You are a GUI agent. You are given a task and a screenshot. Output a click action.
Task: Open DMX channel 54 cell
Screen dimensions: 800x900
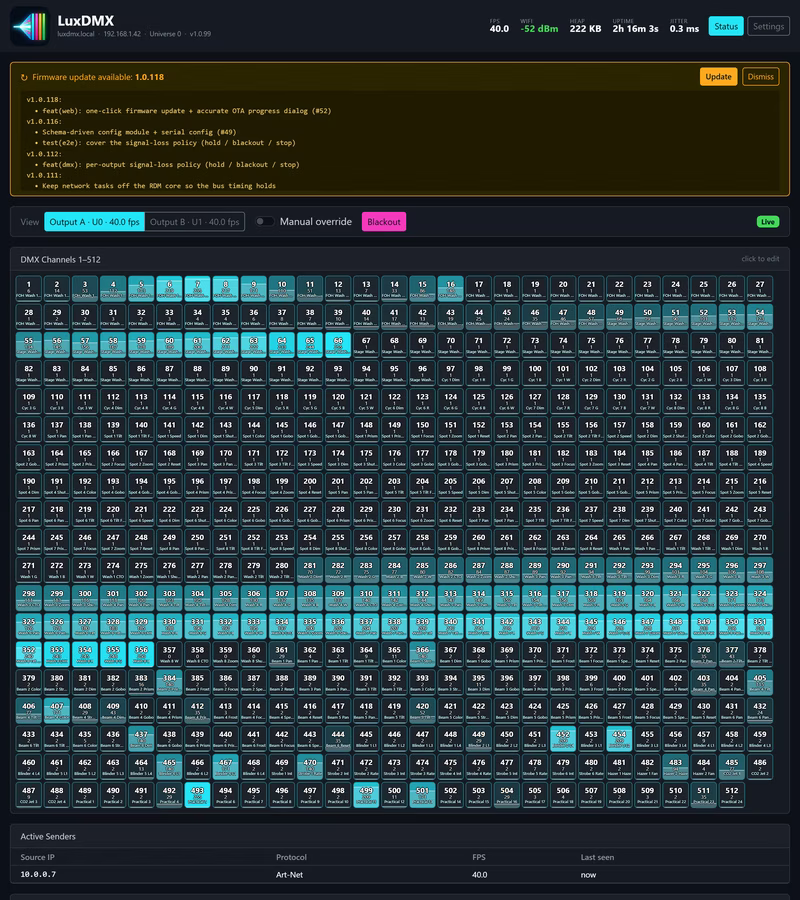[760, 317]
